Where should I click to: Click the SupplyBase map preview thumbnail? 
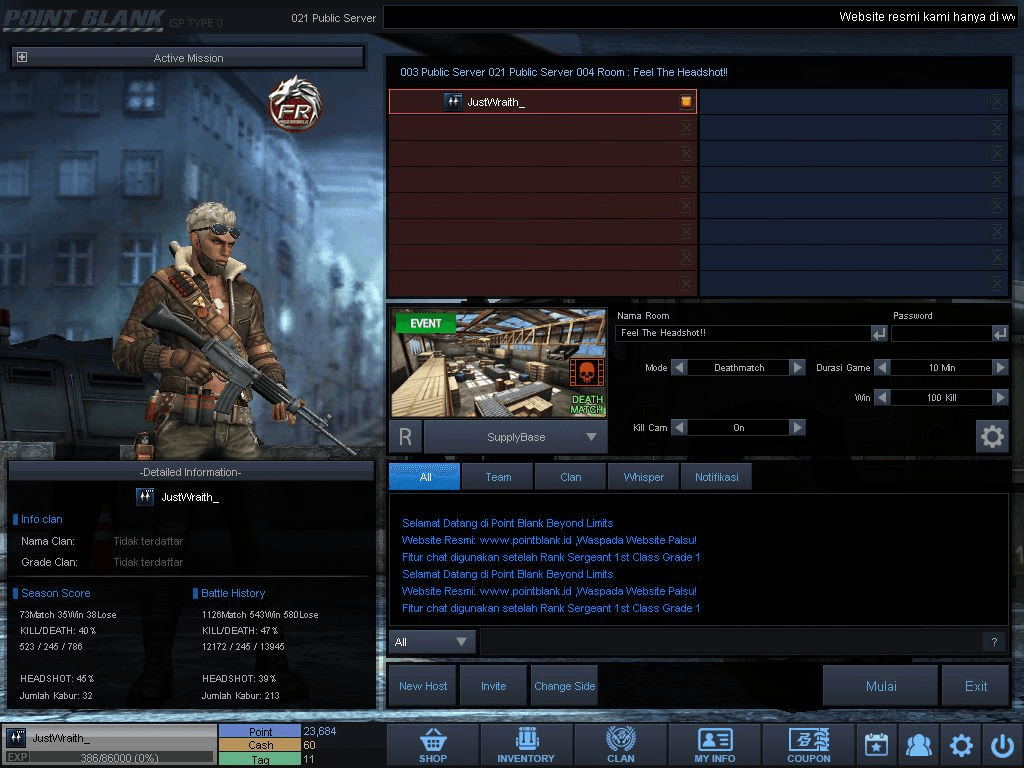pos(499,363)
